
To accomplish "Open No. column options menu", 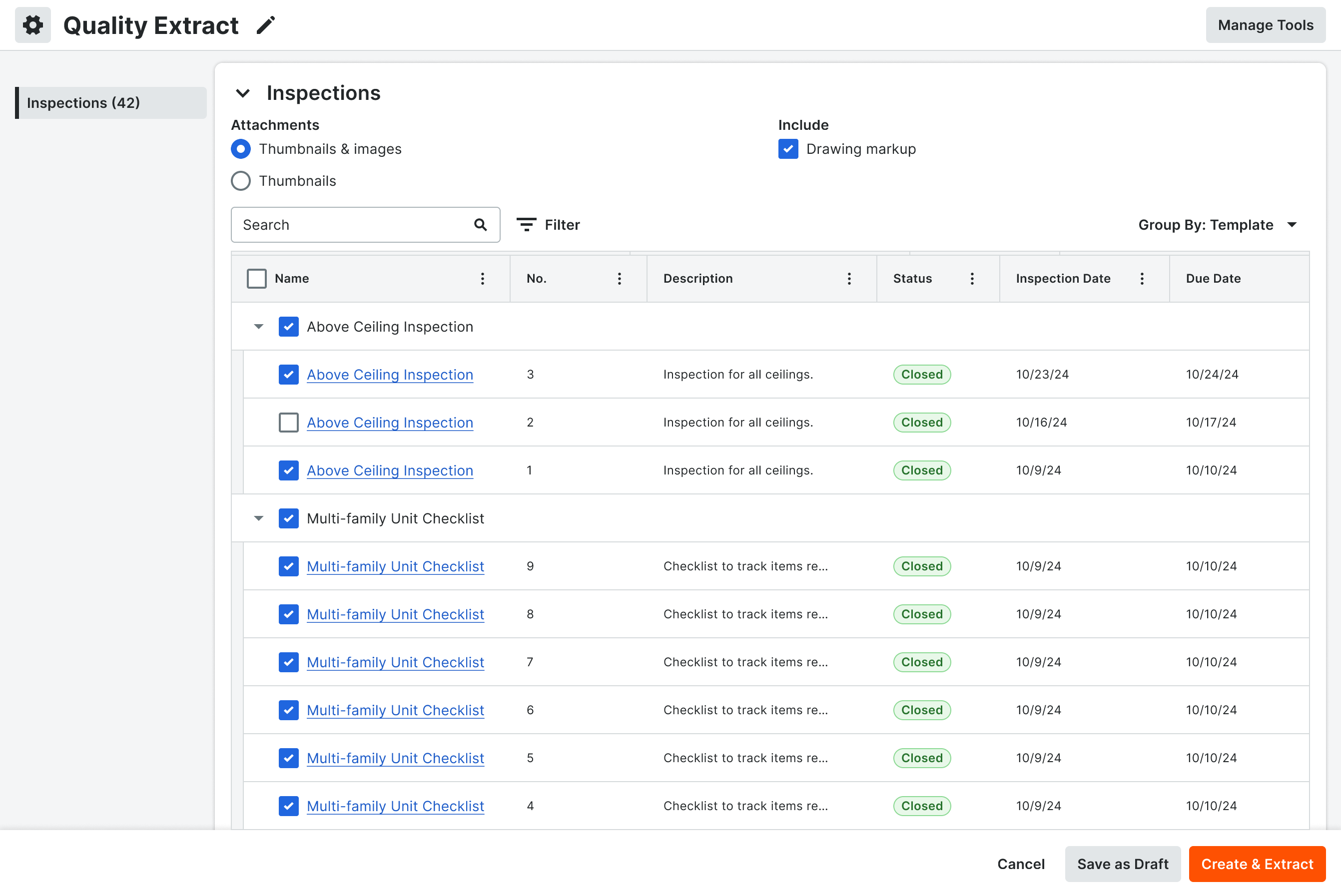I will pos(619,278).
